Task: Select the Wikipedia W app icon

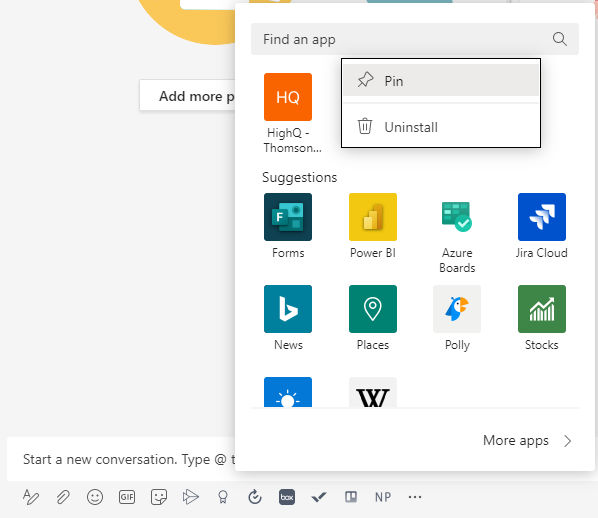Action: (x=373, y=392)
